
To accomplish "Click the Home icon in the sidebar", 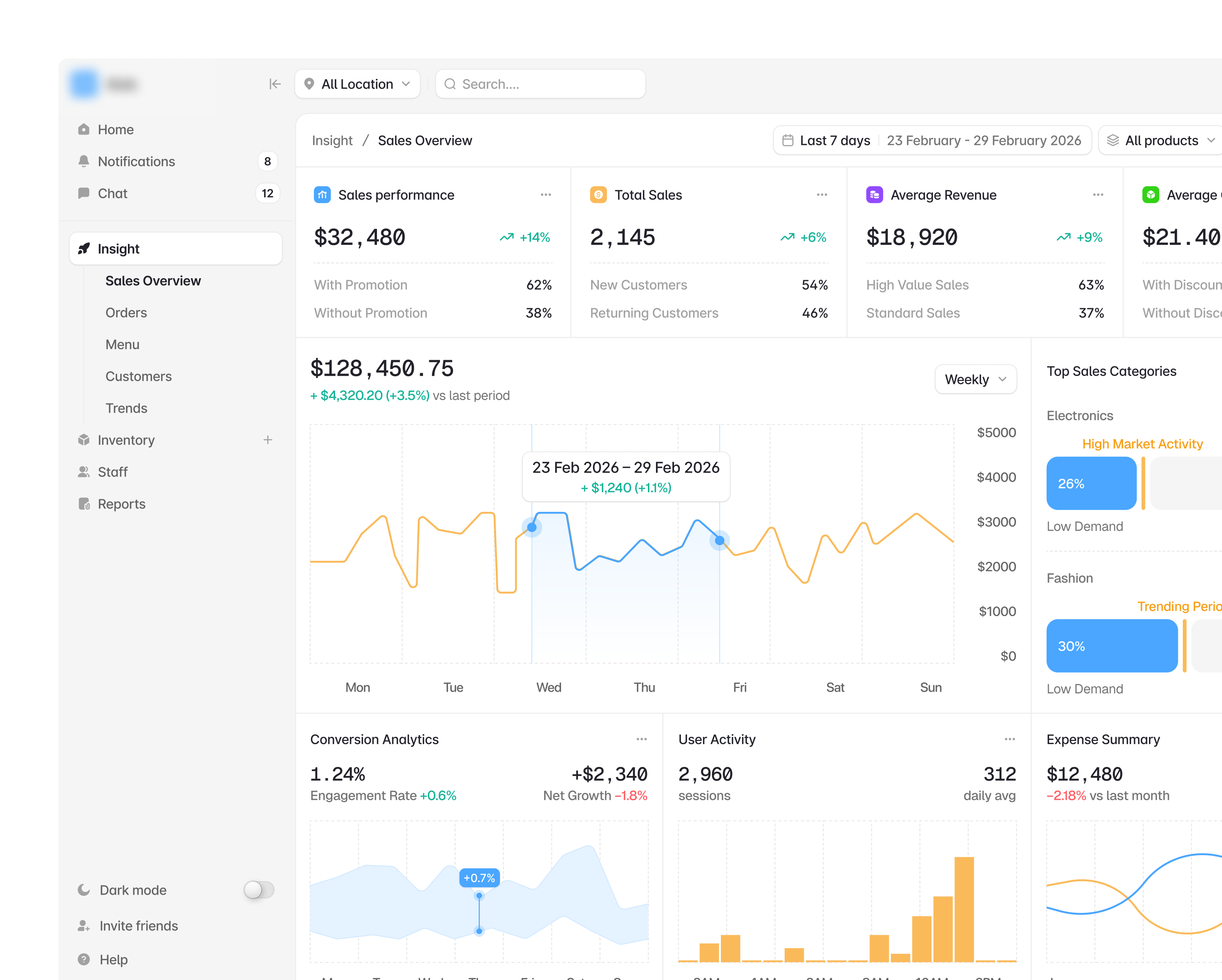I will 84,129.
